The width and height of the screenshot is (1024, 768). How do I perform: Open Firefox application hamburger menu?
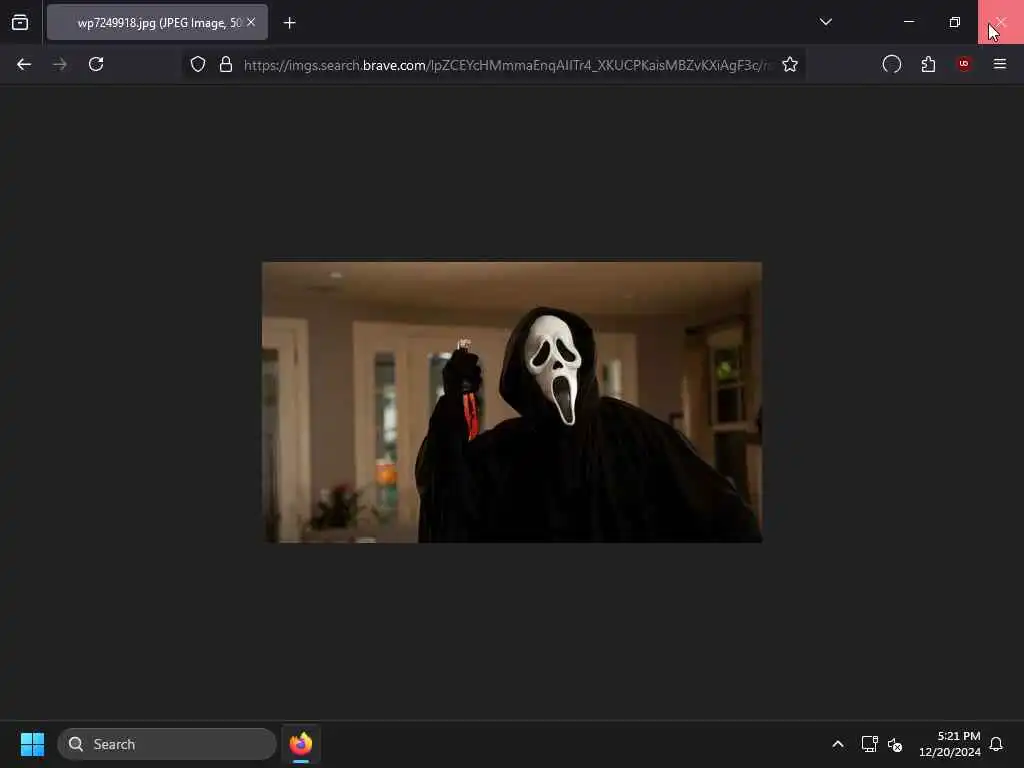pos(1000,64)
